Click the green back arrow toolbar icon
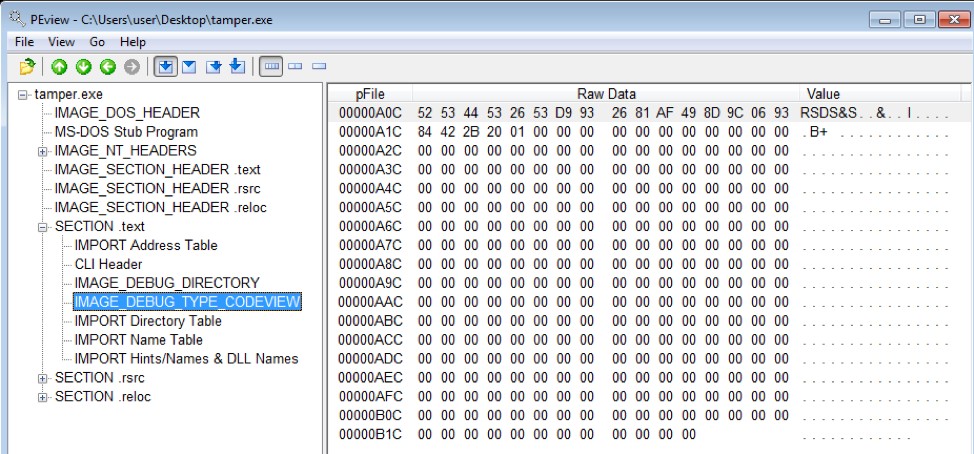Screen dimensions: 974x454 point(108,67)
